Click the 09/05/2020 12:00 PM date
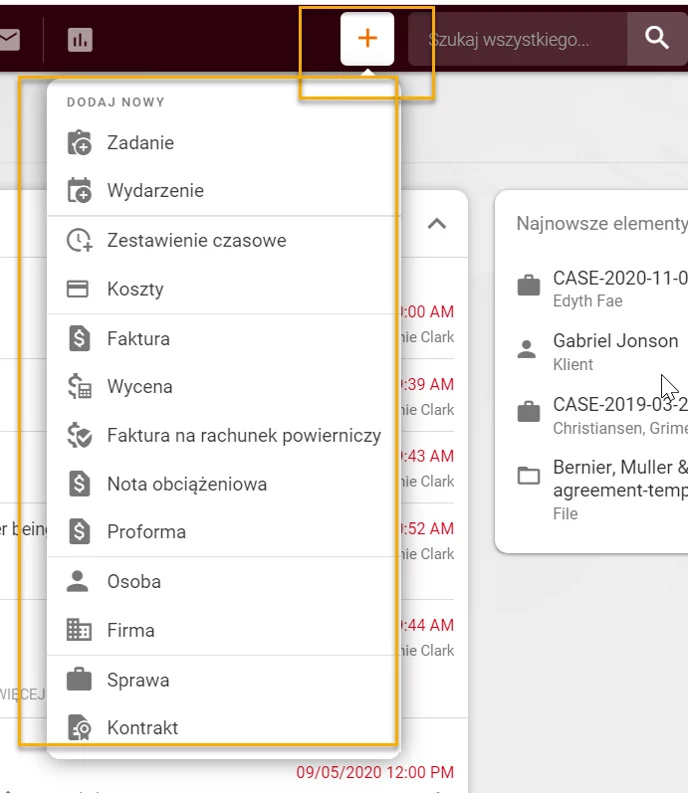This screenshot has width=688, height=793. point(375,772)
